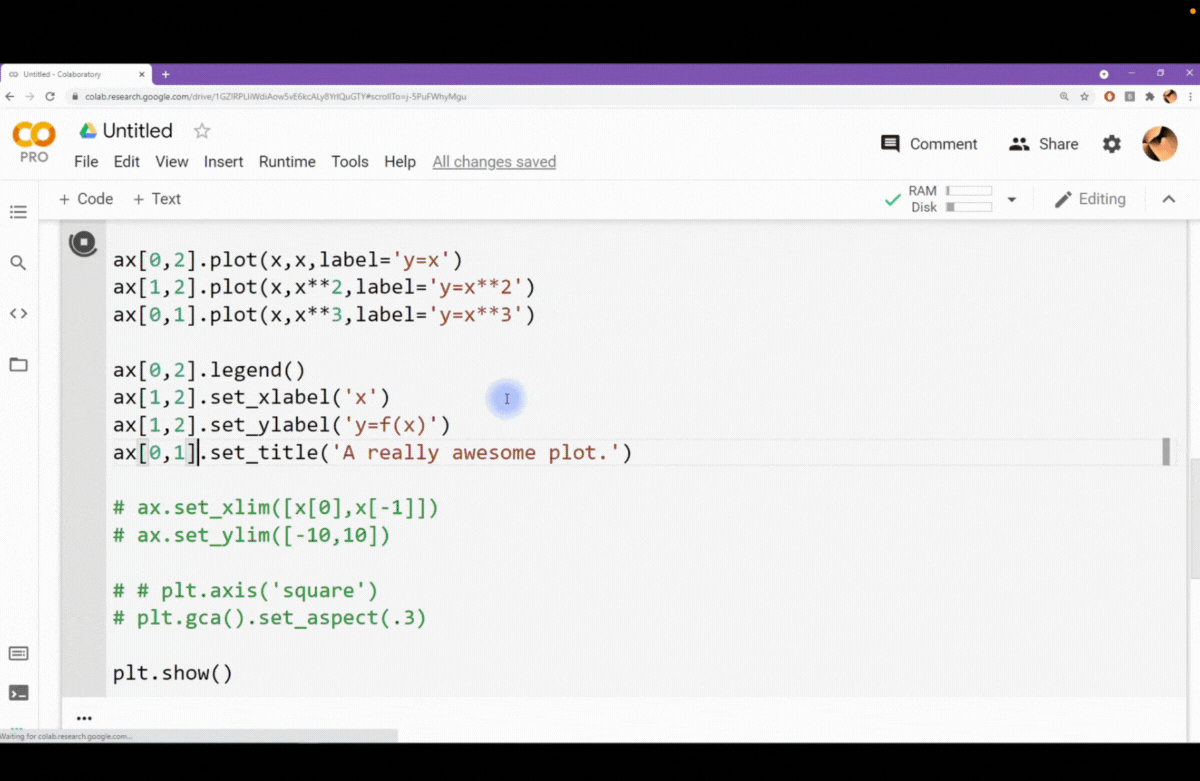This screenshot has height=781, width=1200.
Task: Click the All changes saved link
Action: click(x=494, y=162)
